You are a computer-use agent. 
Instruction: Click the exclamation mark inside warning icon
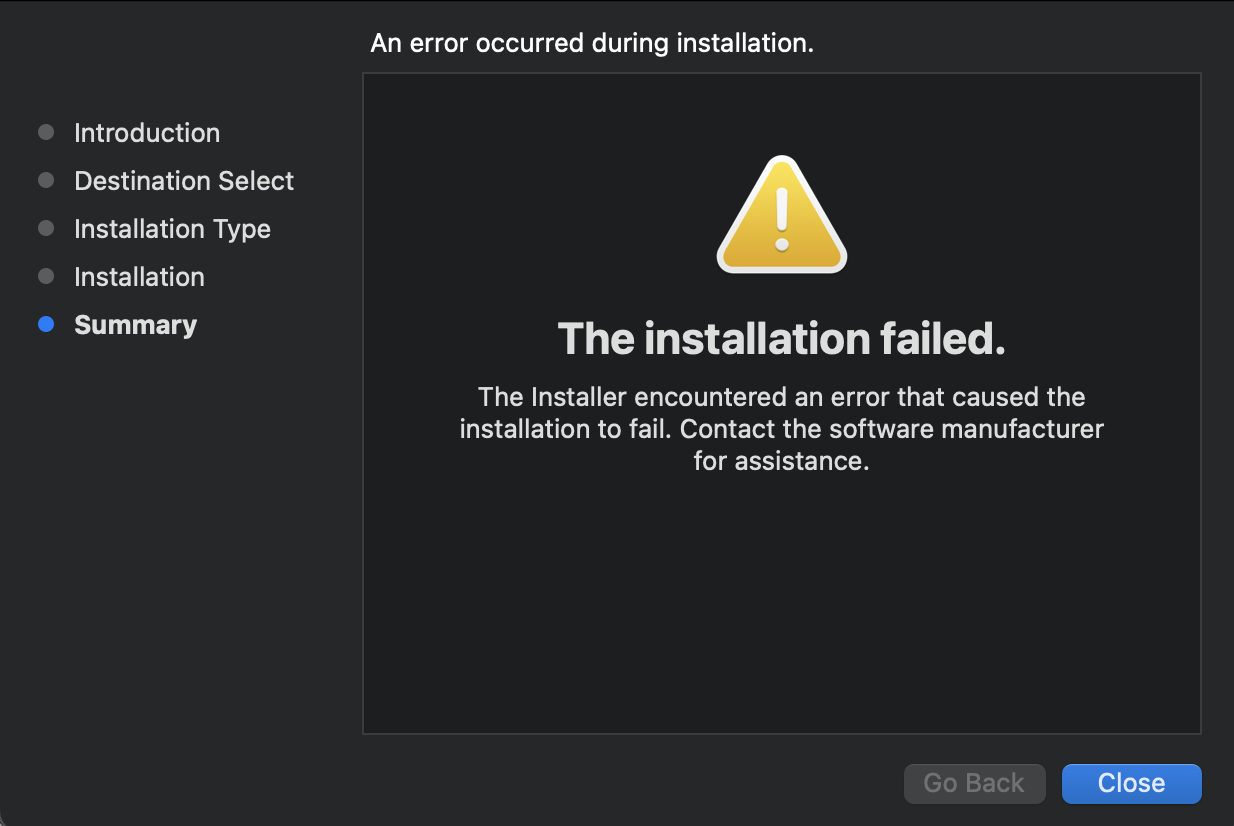tap(782, 219)
